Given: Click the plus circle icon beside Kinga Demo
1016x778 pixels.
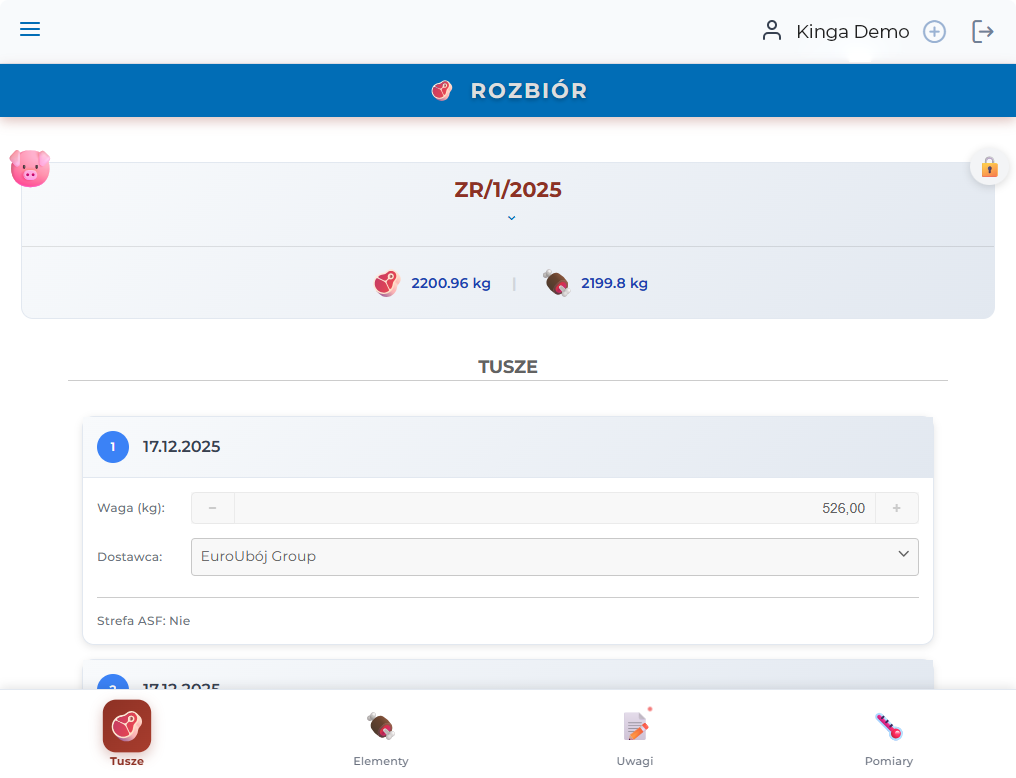Looking at the screenshot, I should click(934, 32).
